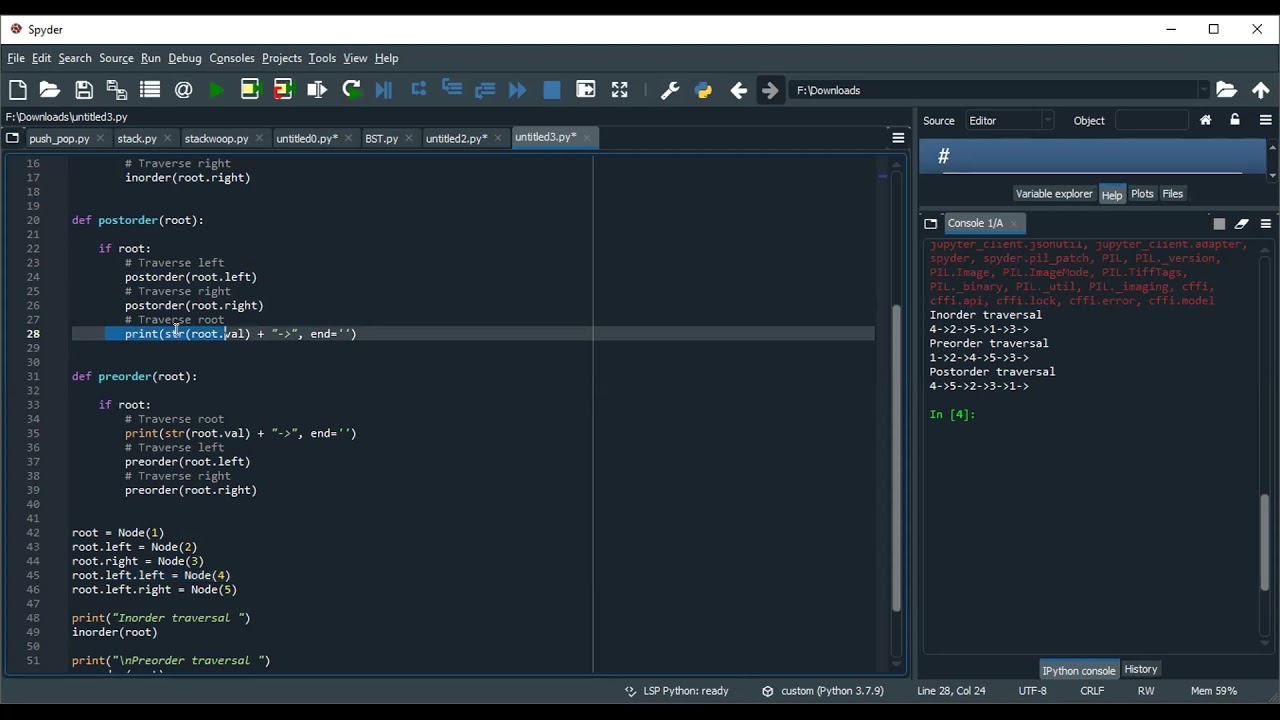Close the stack.py tab
The height and width of the screenshot is (720, 1280).
(x=168, y=139)
